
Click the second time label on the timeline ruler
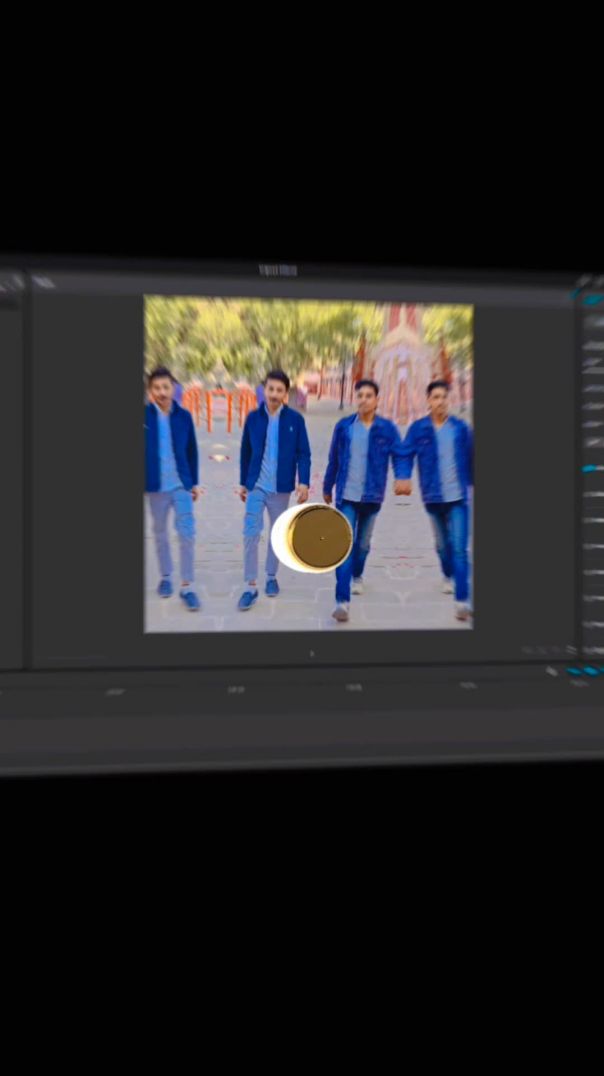pyautogui.click(x=236, y=689)
